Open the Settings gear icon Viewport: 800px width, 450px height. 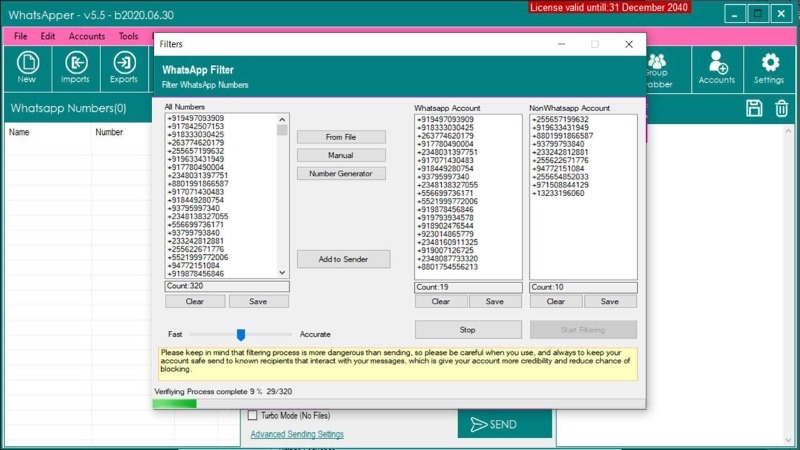769,66
